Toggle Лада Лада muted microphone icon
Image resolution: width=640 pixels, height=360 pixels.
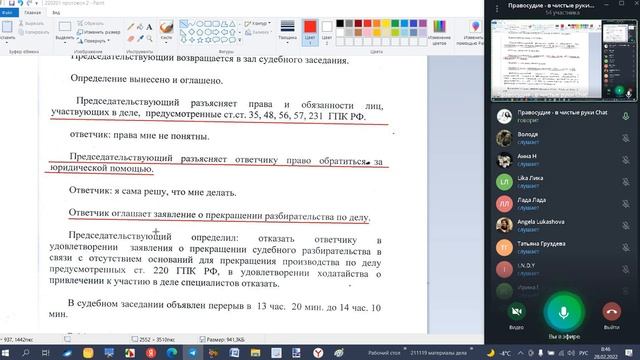625,204
